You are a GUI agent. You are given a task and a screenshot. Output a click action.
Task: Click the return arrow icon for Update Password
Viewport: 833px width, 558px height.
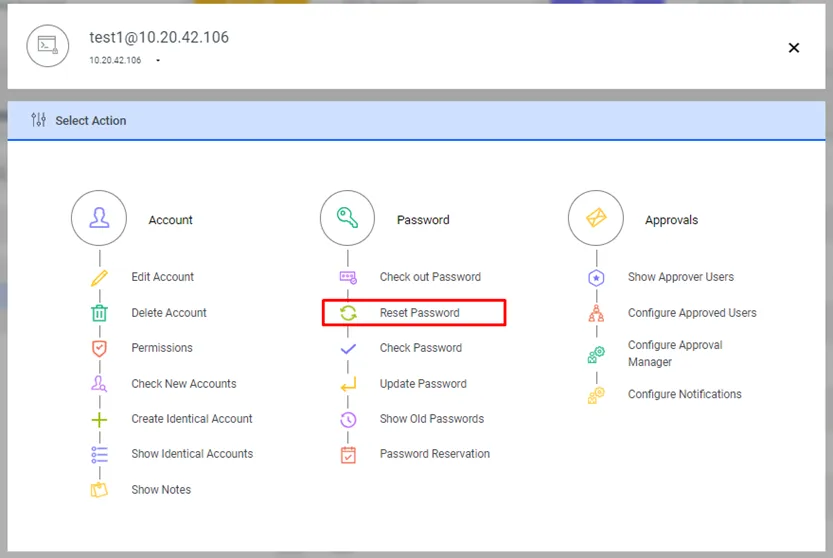(348, 384)
